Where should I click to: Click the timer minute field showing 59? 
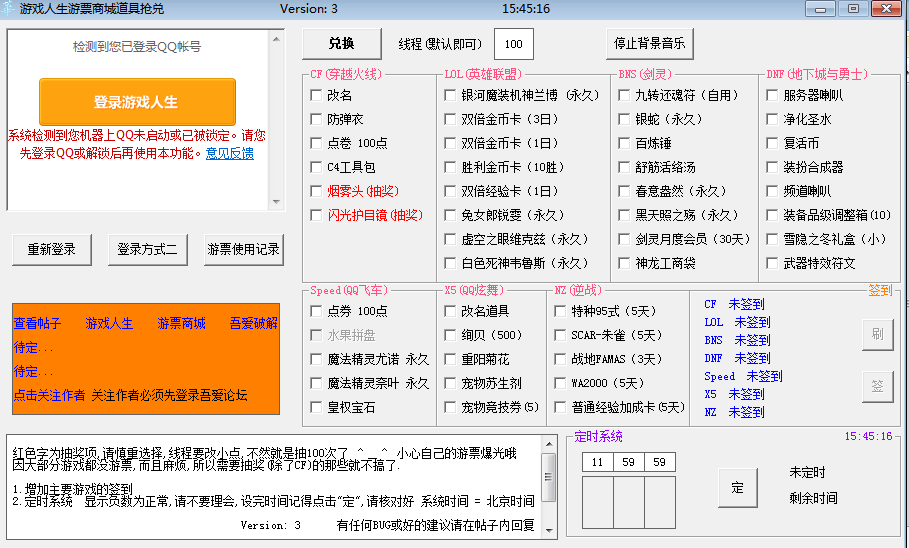pyautogui.click(x=628, y=462)
